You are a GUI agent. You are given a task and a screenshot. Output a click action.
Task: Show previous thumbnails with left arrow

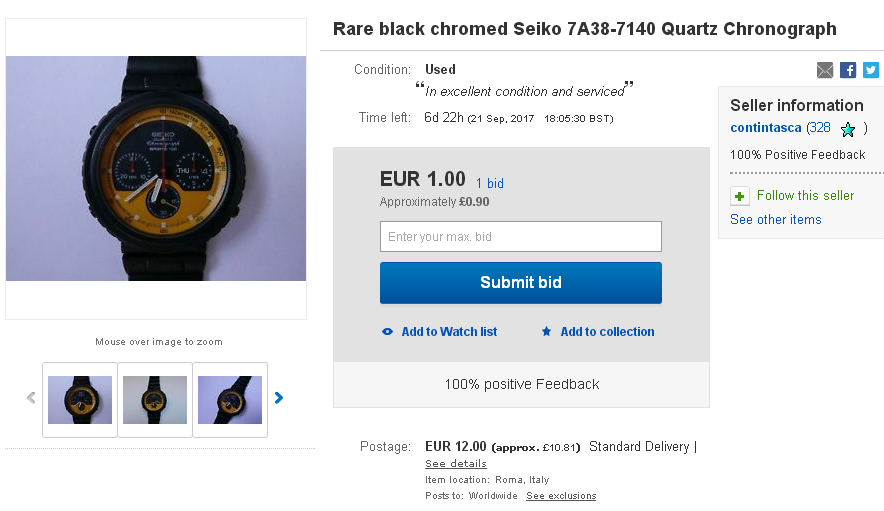tap(31, 398)
